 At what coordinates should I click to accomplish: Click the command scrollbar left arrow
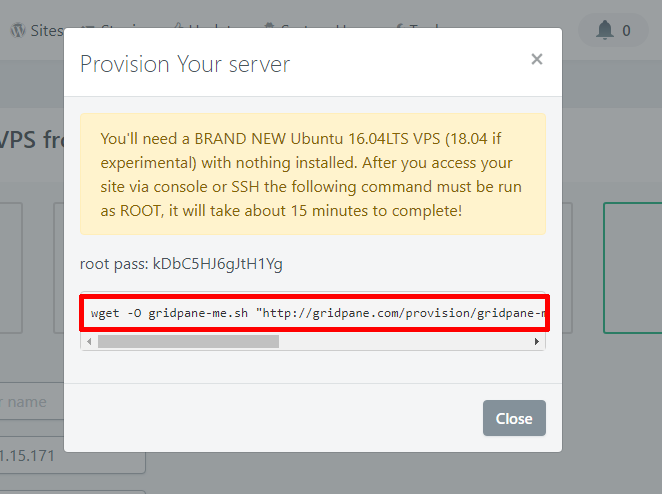[89, 341]
